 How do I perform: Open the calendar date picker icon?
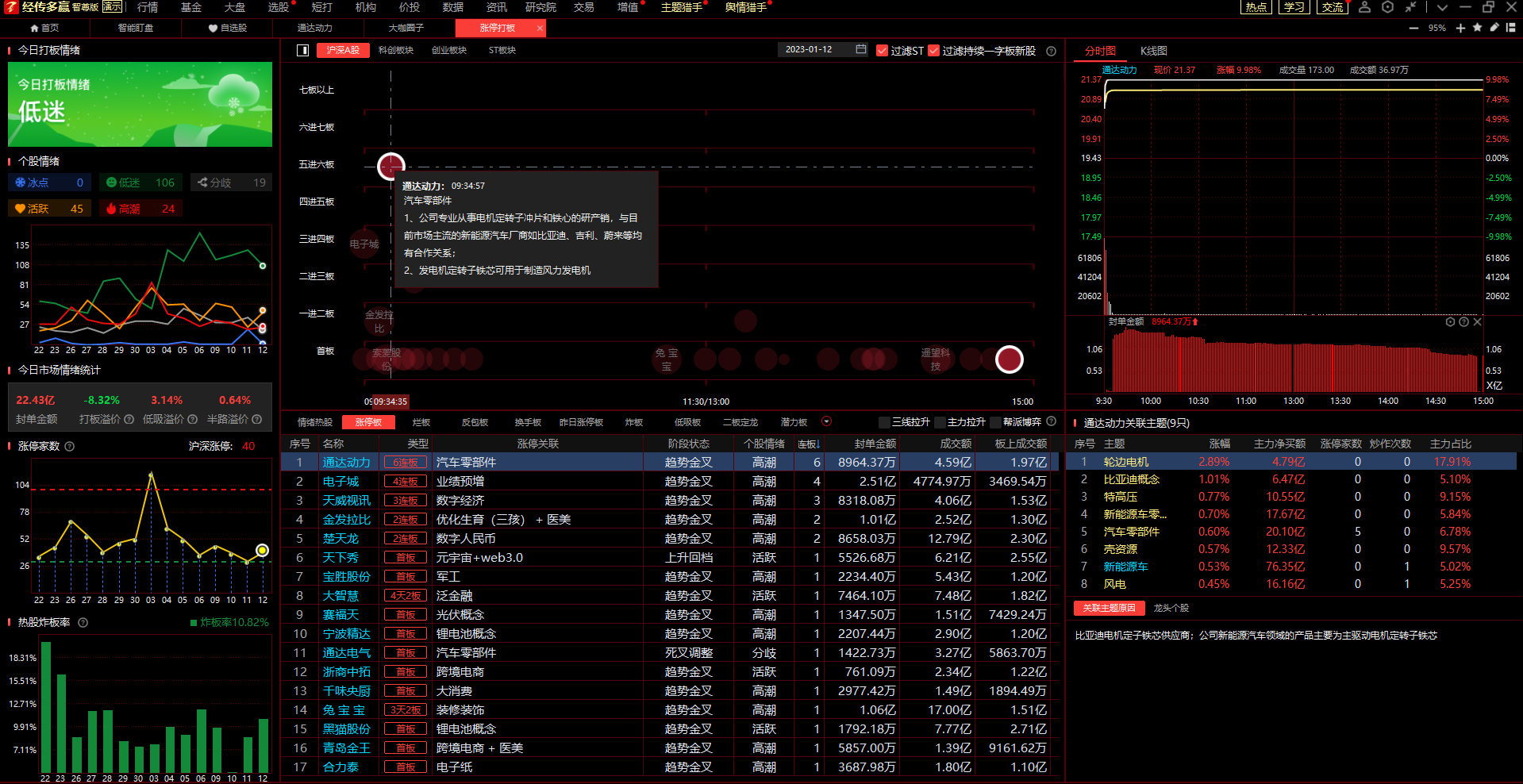click(861, 49)
